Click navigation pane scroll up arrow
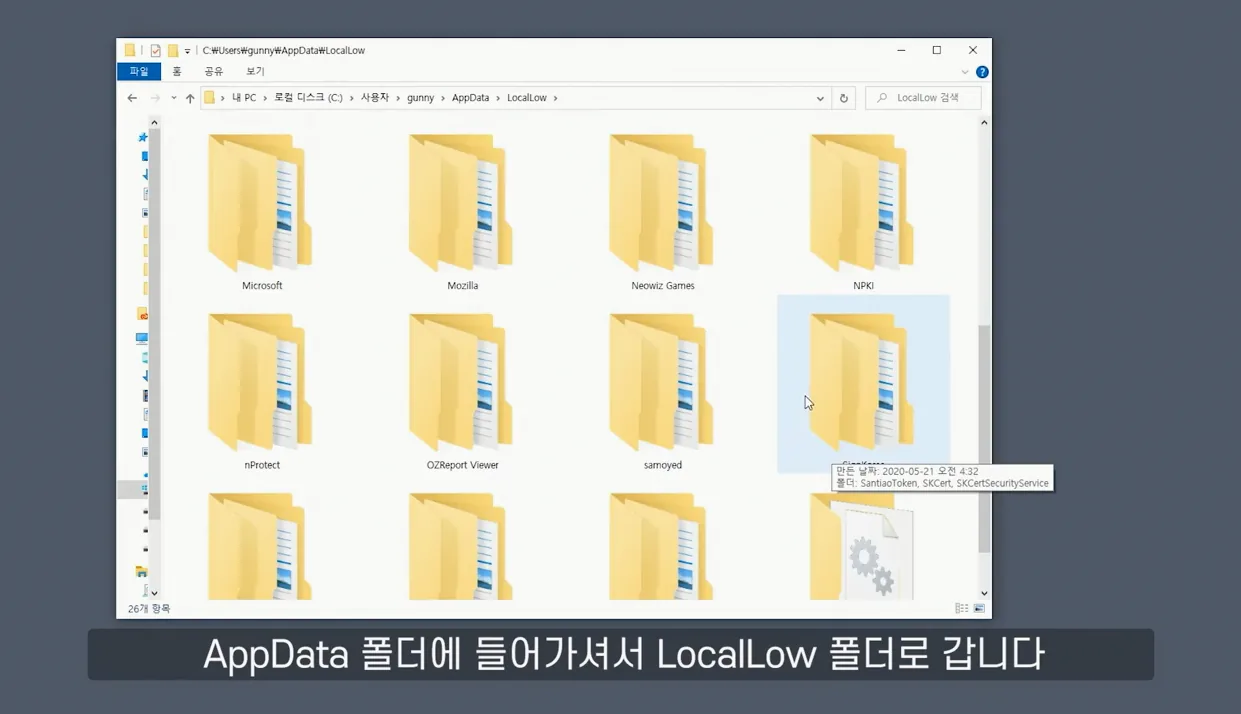 (154, 123)
